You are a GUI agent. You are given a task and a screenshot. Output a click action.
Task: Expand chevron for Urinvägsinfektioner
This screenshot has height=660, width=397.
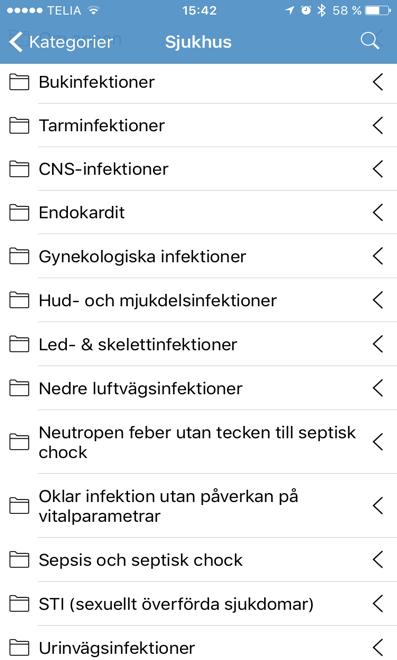(x=378, y=647)
